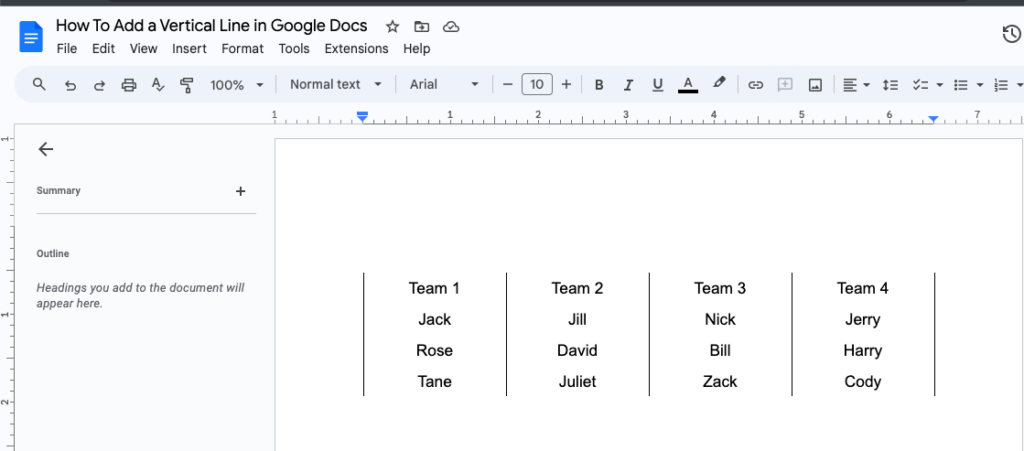Viewport: 1024px width, 451px height.
Task: Select the Paint format tool
Action: 186,85
